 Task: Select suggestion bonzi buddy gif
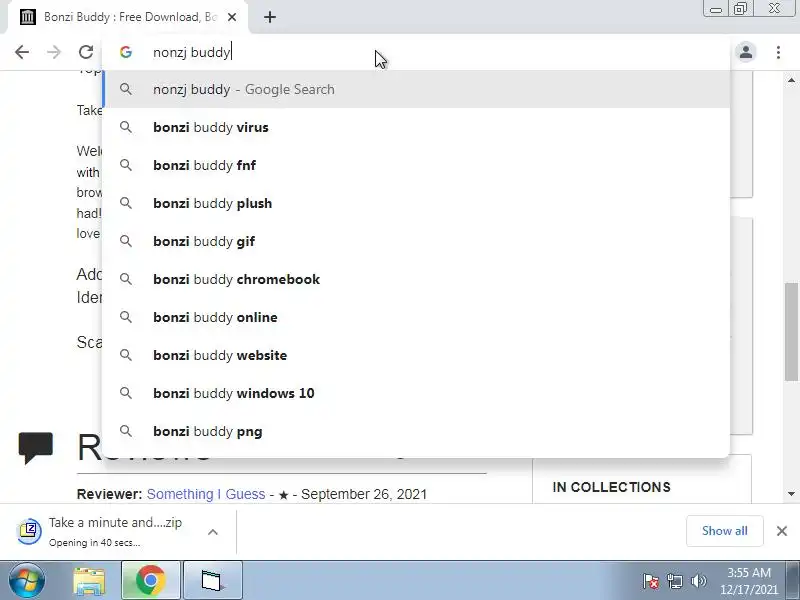click(x=416, y=241)
